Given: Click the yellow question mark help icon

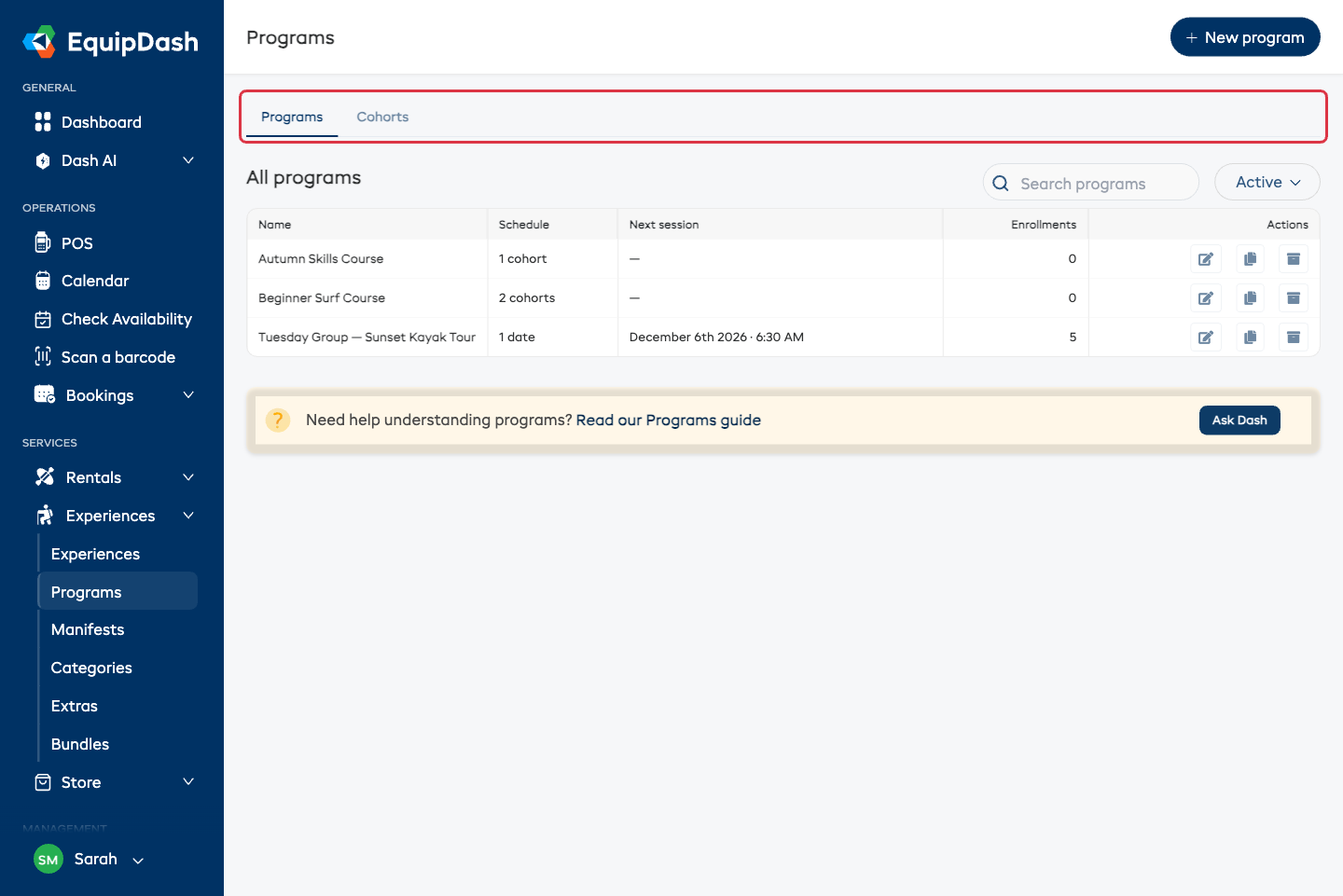Looking at the screenshot, I should point(278,420).
